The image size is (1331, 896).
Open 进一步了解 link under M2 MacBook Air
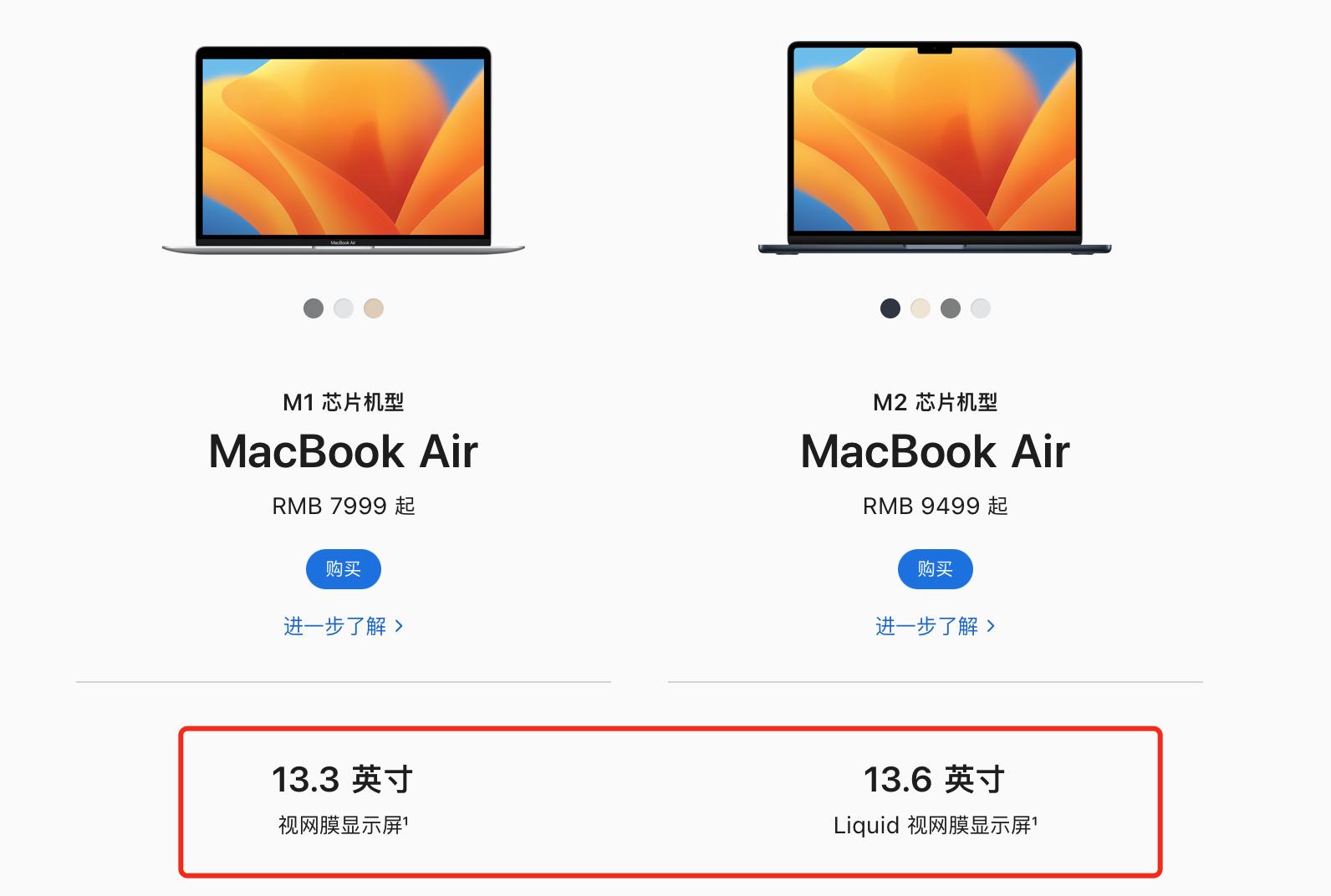[936, 626]
